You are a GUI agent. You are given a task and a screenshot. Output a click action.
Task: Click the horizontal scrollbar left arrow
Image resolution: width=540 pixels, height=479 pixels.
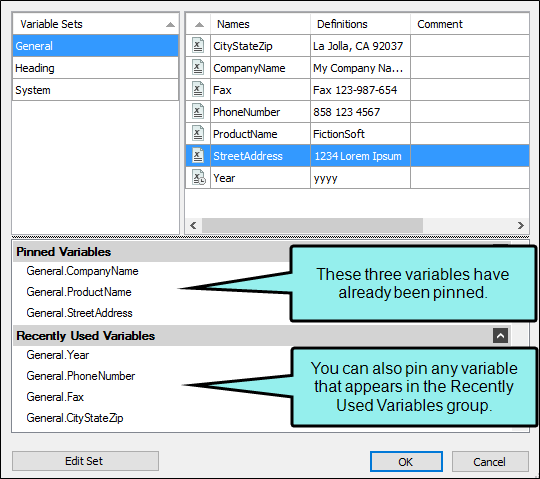[194, 225]
